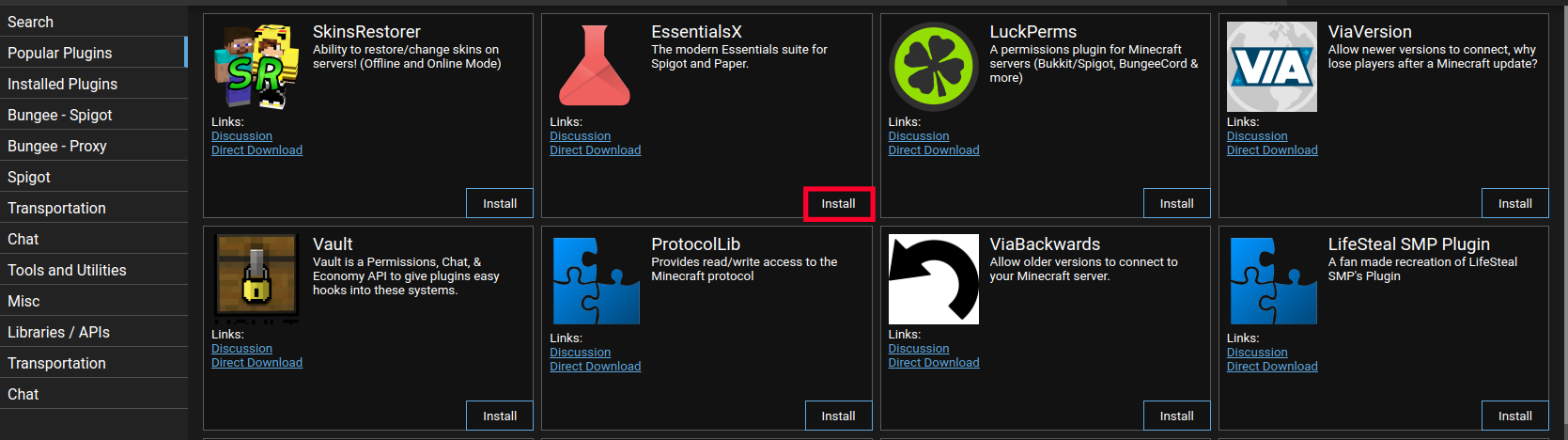Open SkinsRestorer Direct Download link
The height and width of the screenshot is (440, 1568).
tap(256, 150)
